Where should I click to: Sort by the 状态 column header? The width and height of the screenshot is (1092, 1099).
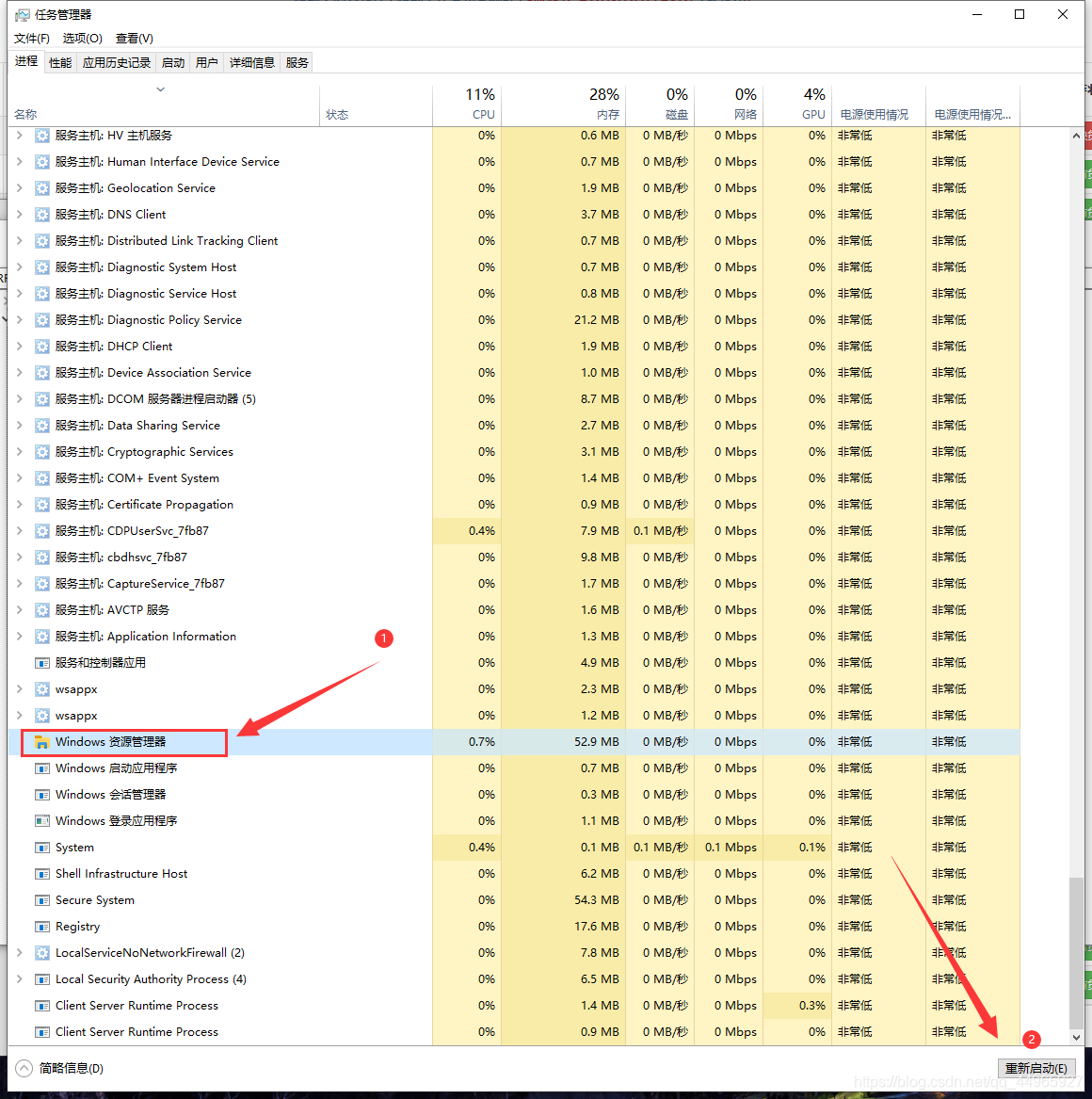(x=377, y=105)
